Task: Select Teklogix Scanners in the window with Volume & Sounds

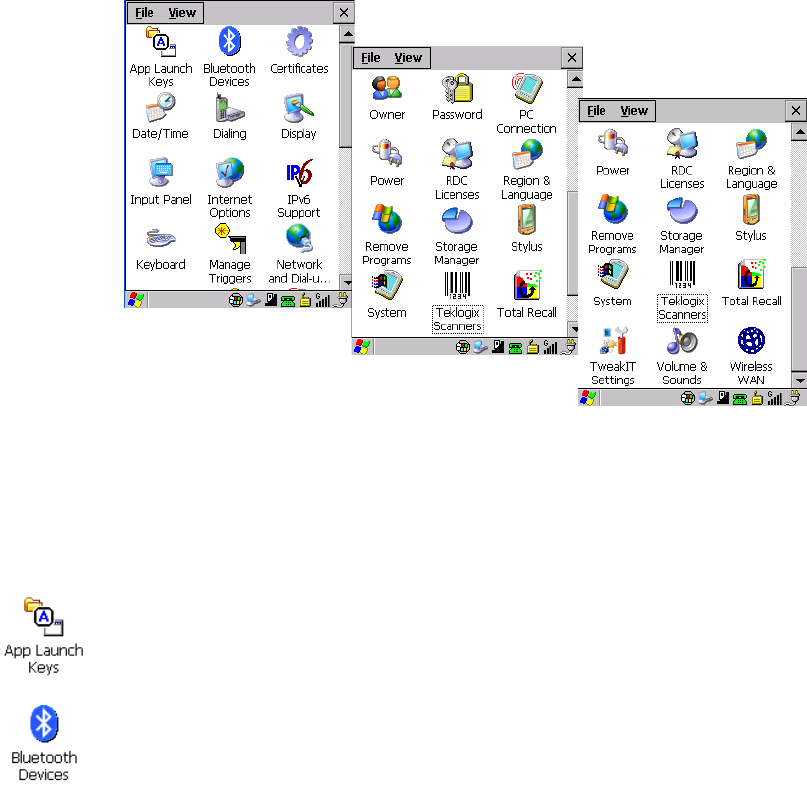Action: tap(682, 291)
